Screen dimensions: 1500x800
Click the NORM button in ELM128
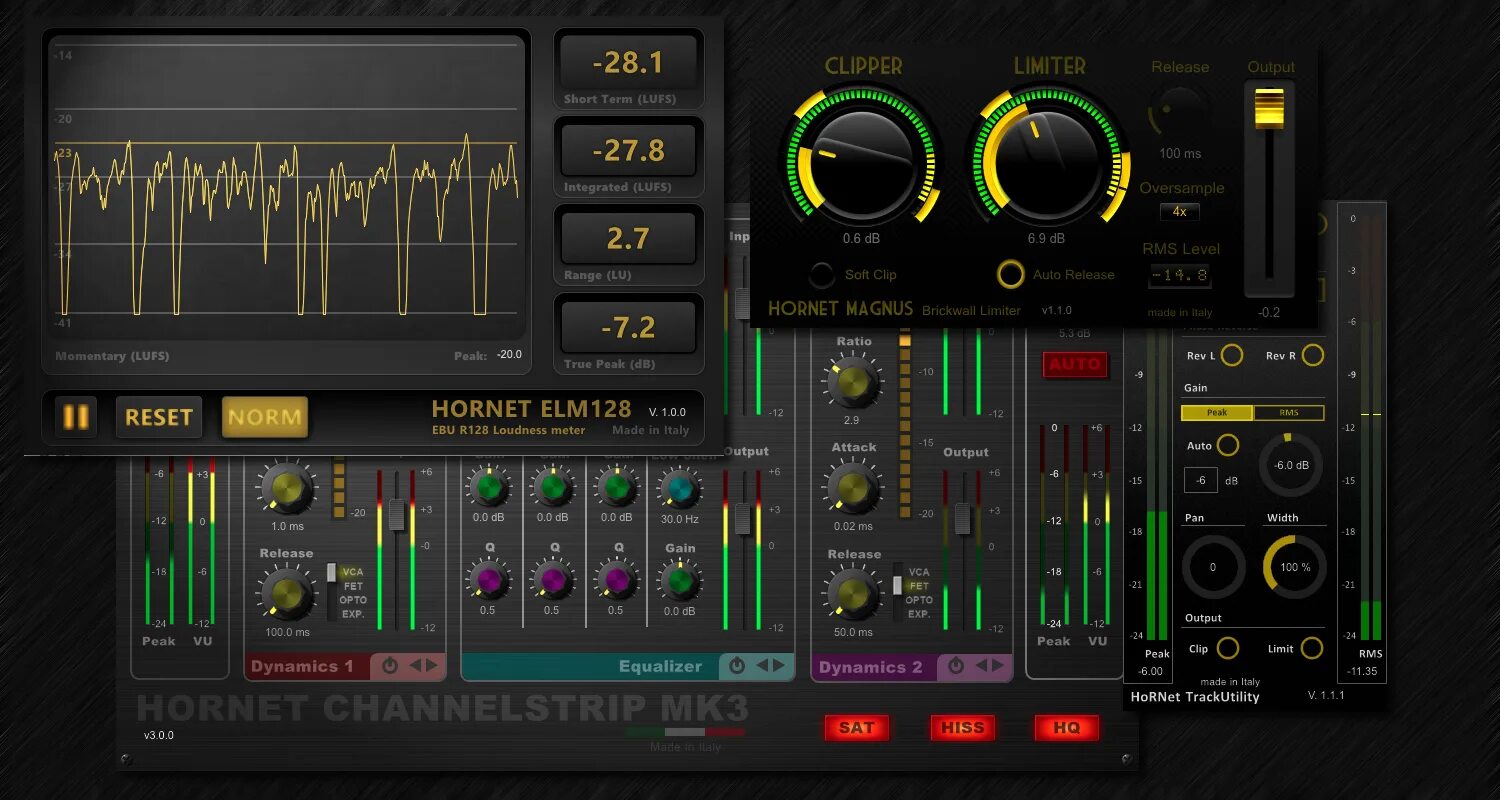coord(264,417)
